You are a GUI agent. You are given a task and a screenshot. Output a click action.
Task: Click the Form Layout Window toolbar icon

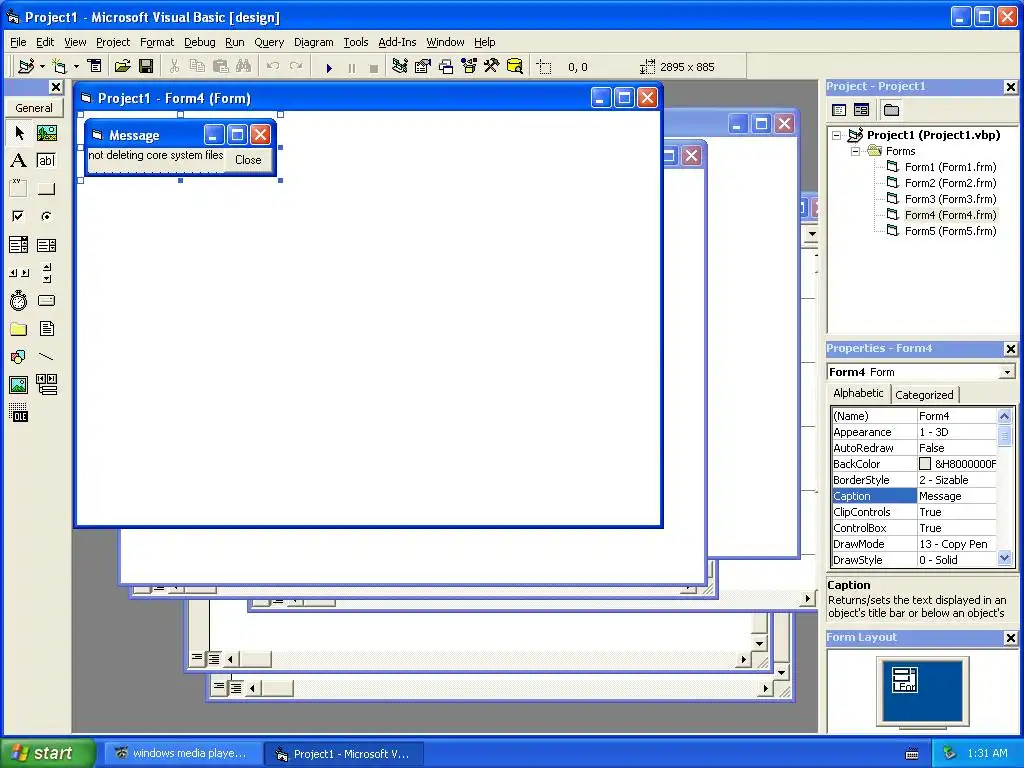point(446,66)
